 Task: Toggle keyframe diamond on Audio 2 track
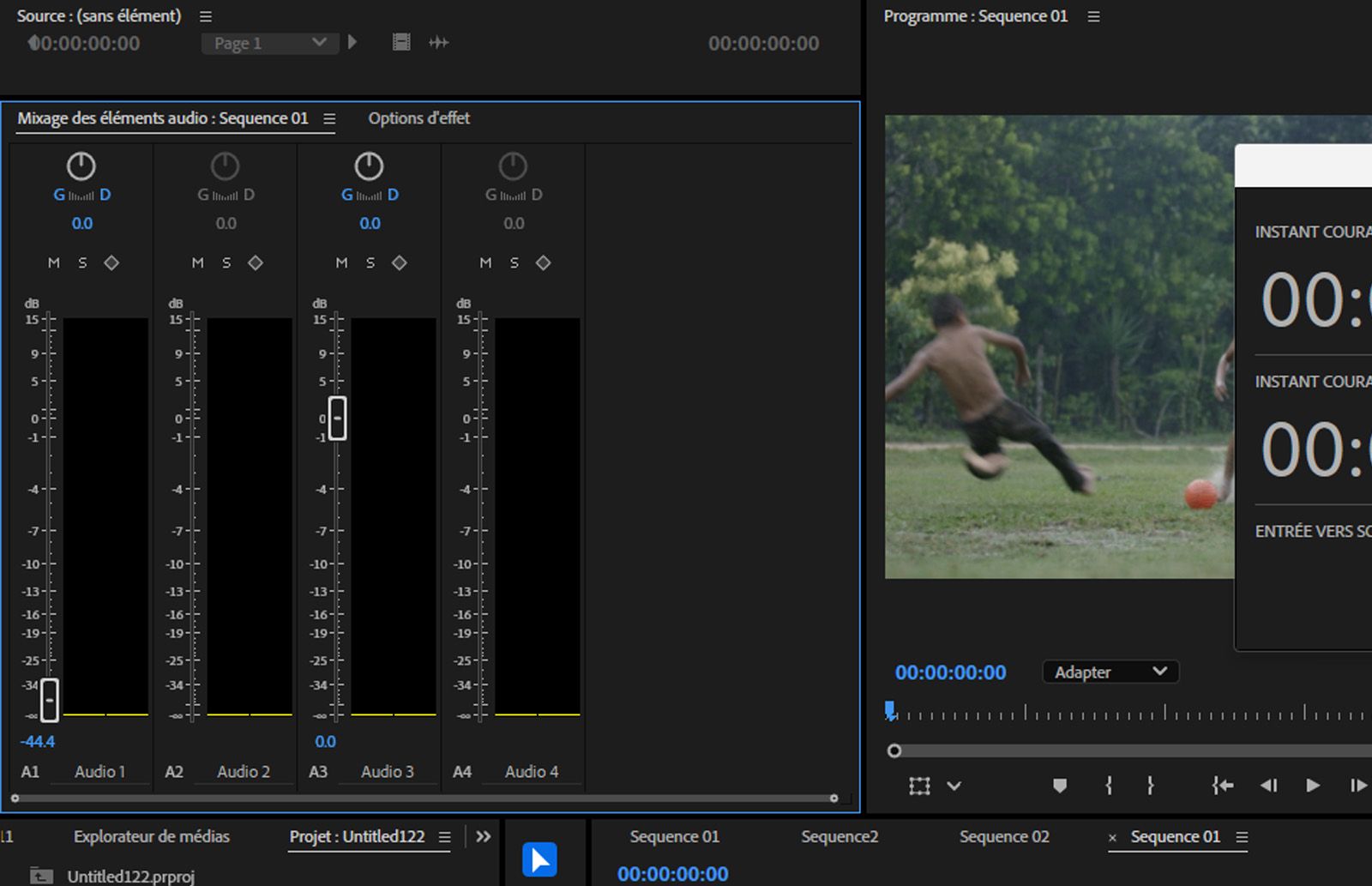[256, 263]
